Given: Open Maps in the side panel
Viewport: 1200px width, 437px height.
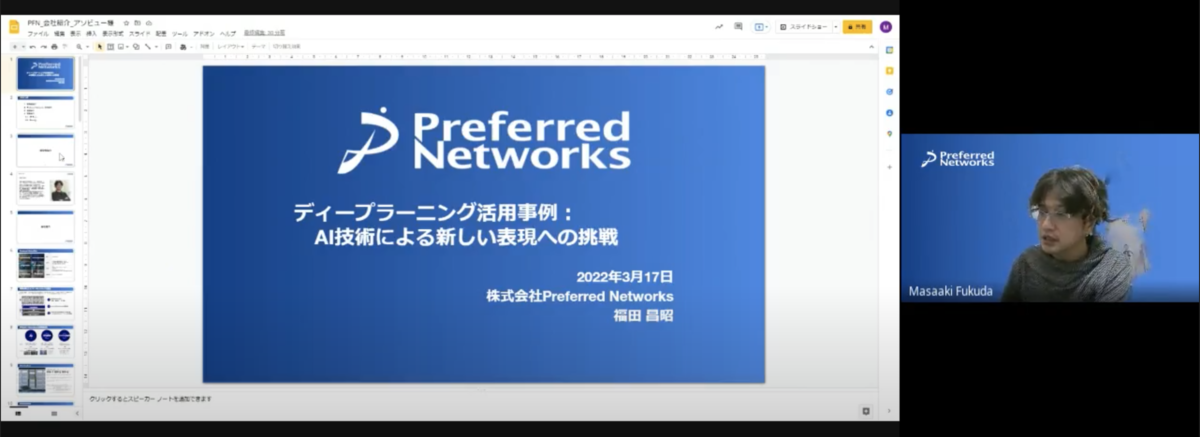Looking at the screenshot, I should (889, 134).
